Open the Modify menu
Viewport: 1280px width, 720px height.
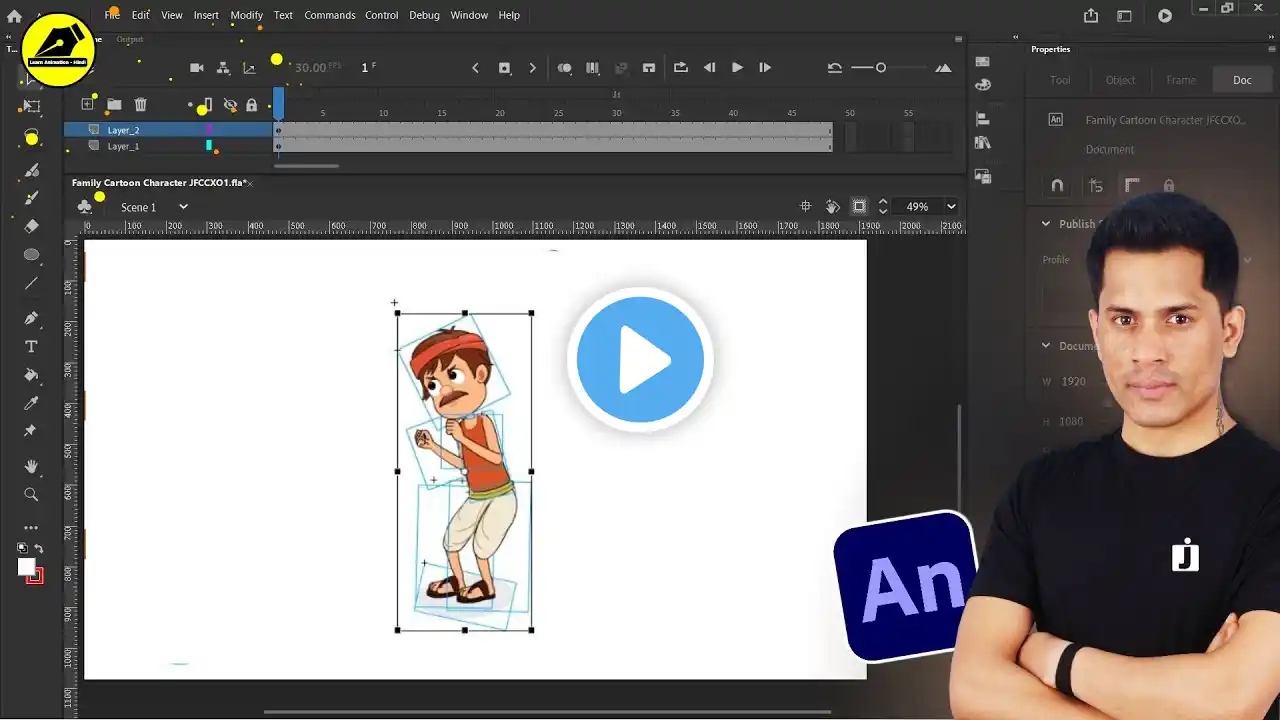click(x=246, y=15)
